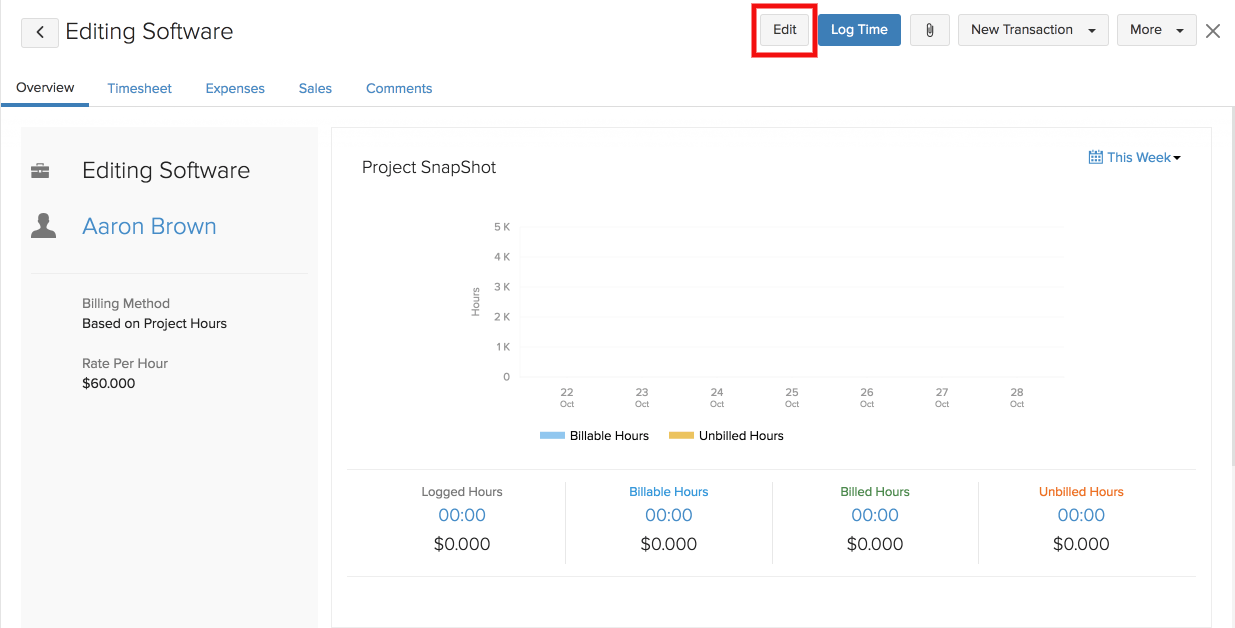
Task: Open customer Aaron Brown link
Action: pyautogui.click(x=149, y=226)
